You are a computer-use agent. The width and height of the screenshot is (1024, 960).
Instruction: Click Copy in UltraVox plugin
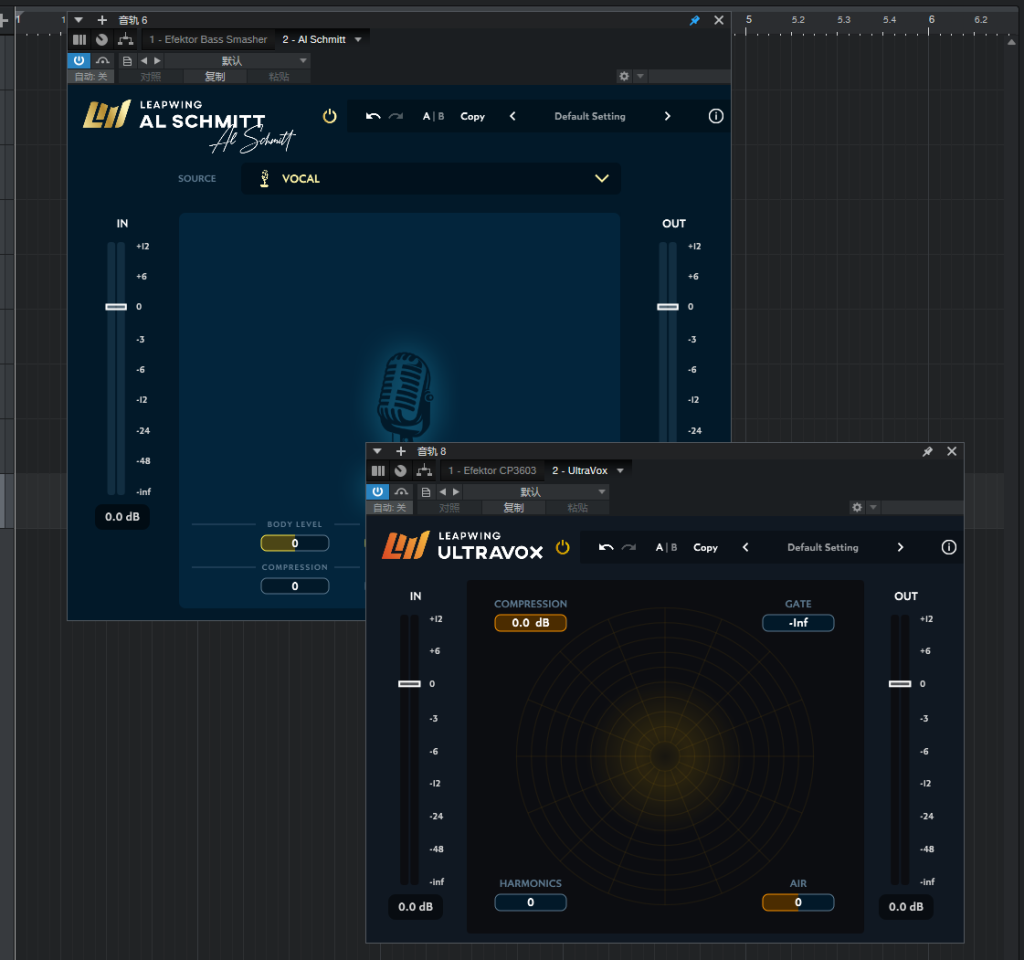pos(705,547)
